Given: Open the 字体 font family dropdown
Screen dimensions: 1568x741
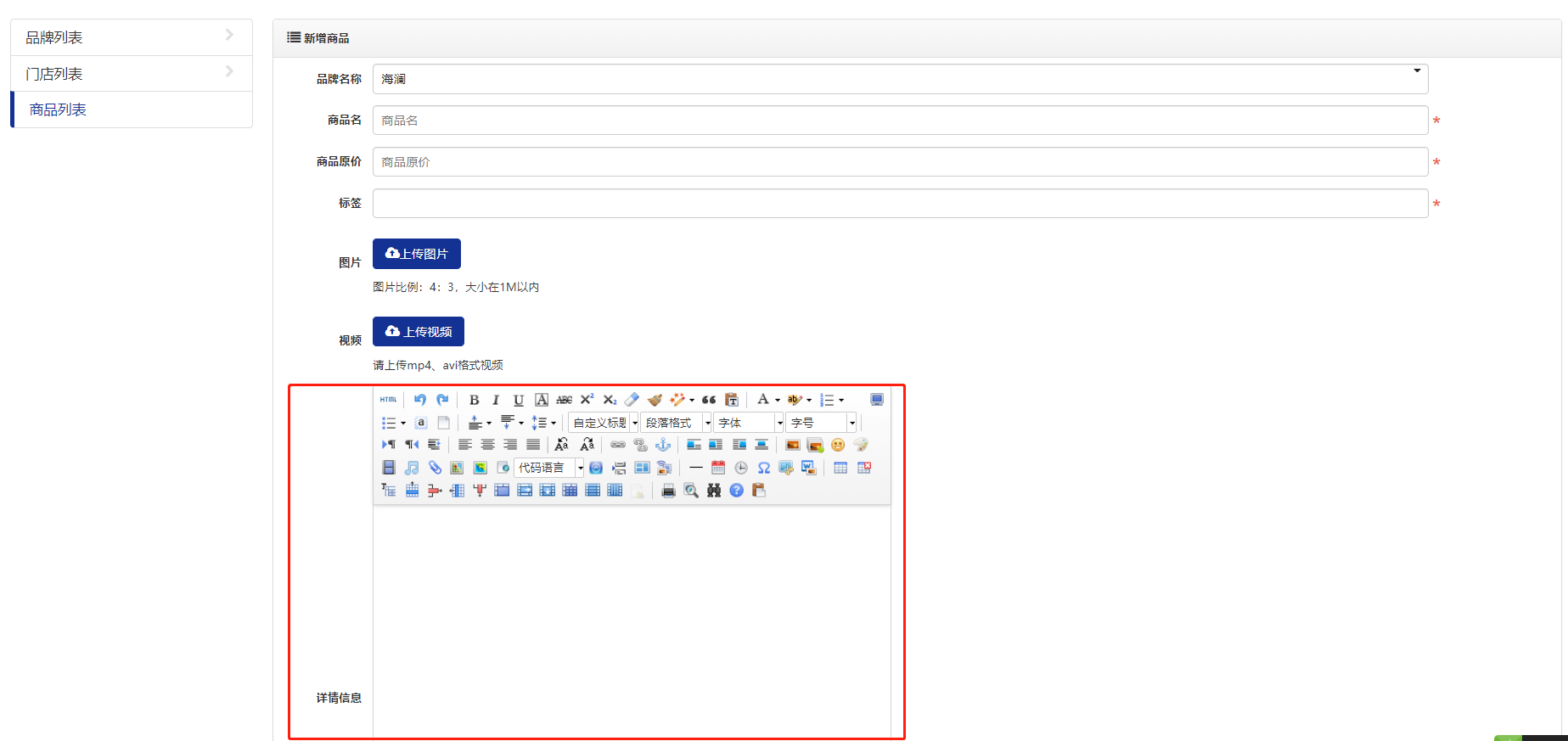Looking at the screenshot, I should tap(750, 423).
